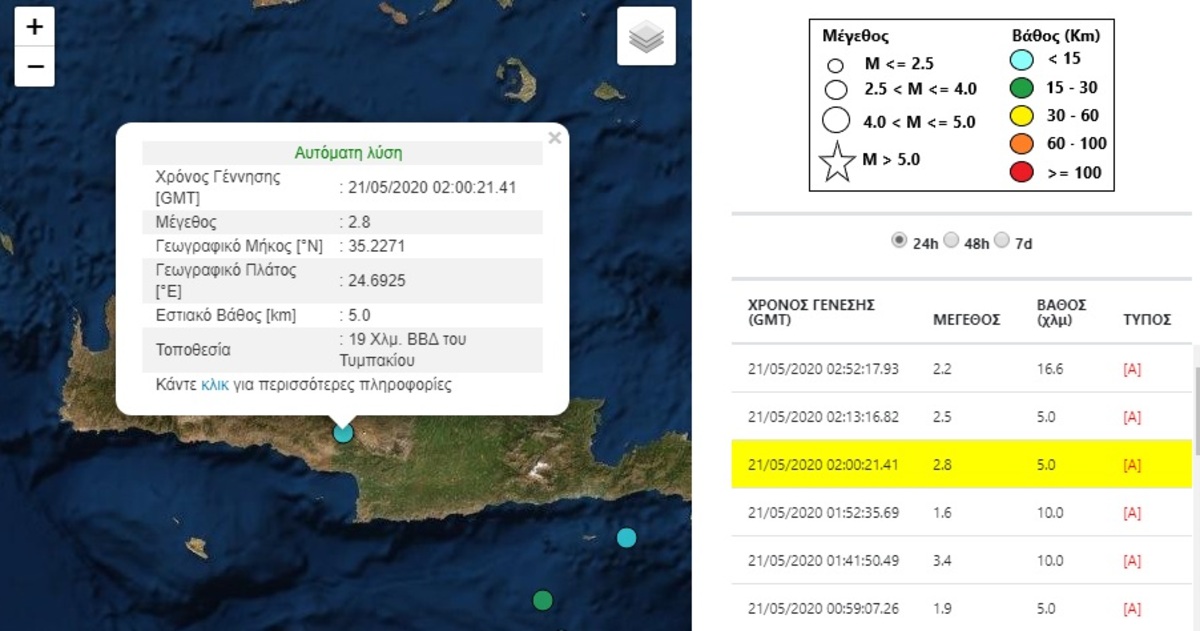Click the cyan earthquake marker below the popup
Viewport: 1200px width, 631px height.
(x=343, y=432)
